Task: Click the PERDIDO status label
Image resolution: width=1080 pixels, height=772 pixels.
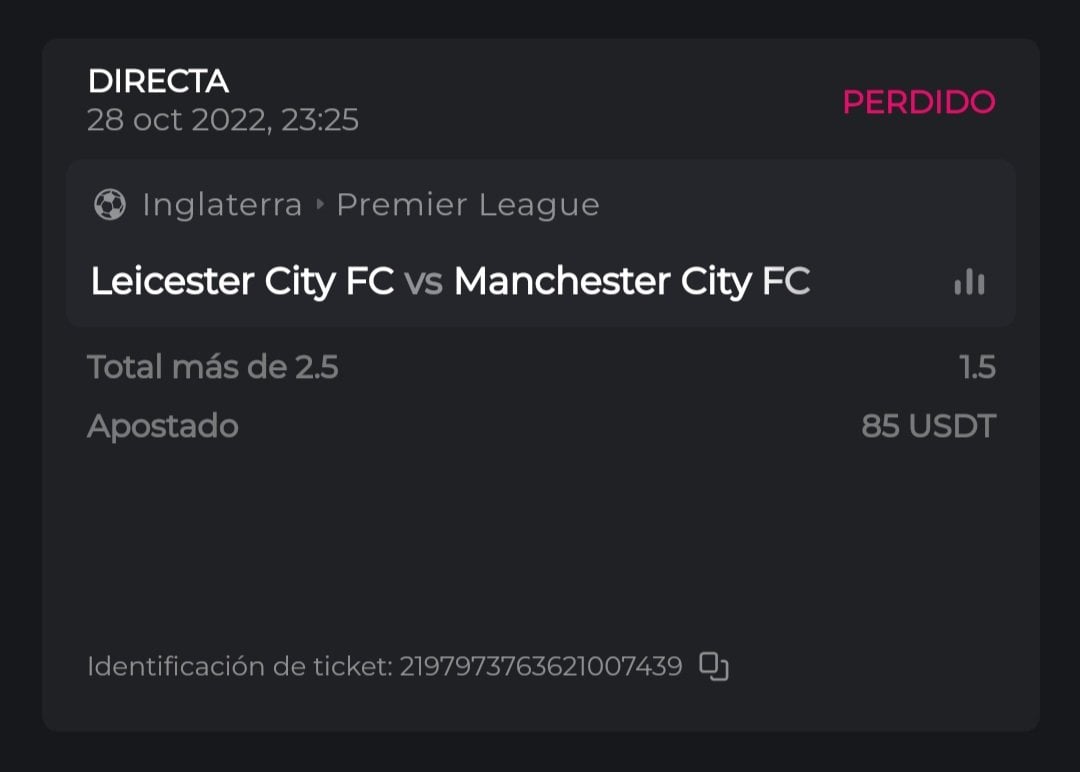Action: (918, 102)
